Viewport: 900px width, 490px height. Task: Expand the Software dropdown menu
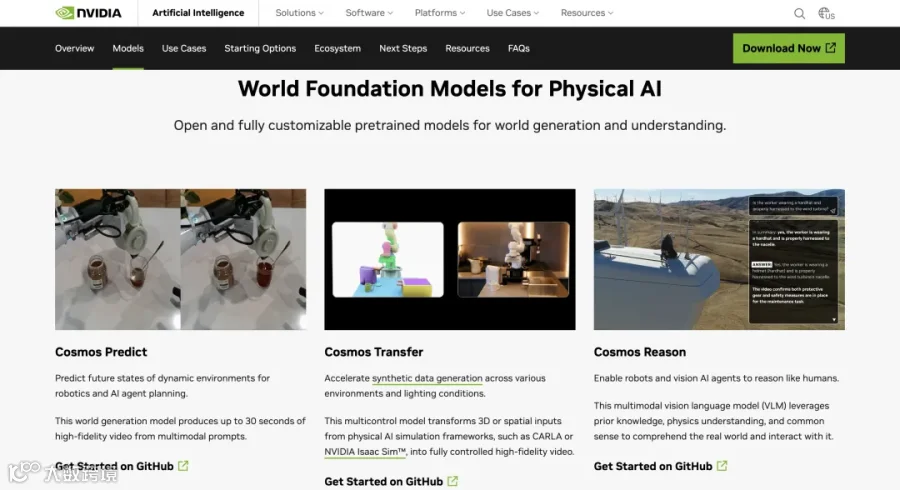[x=369, y=13]
